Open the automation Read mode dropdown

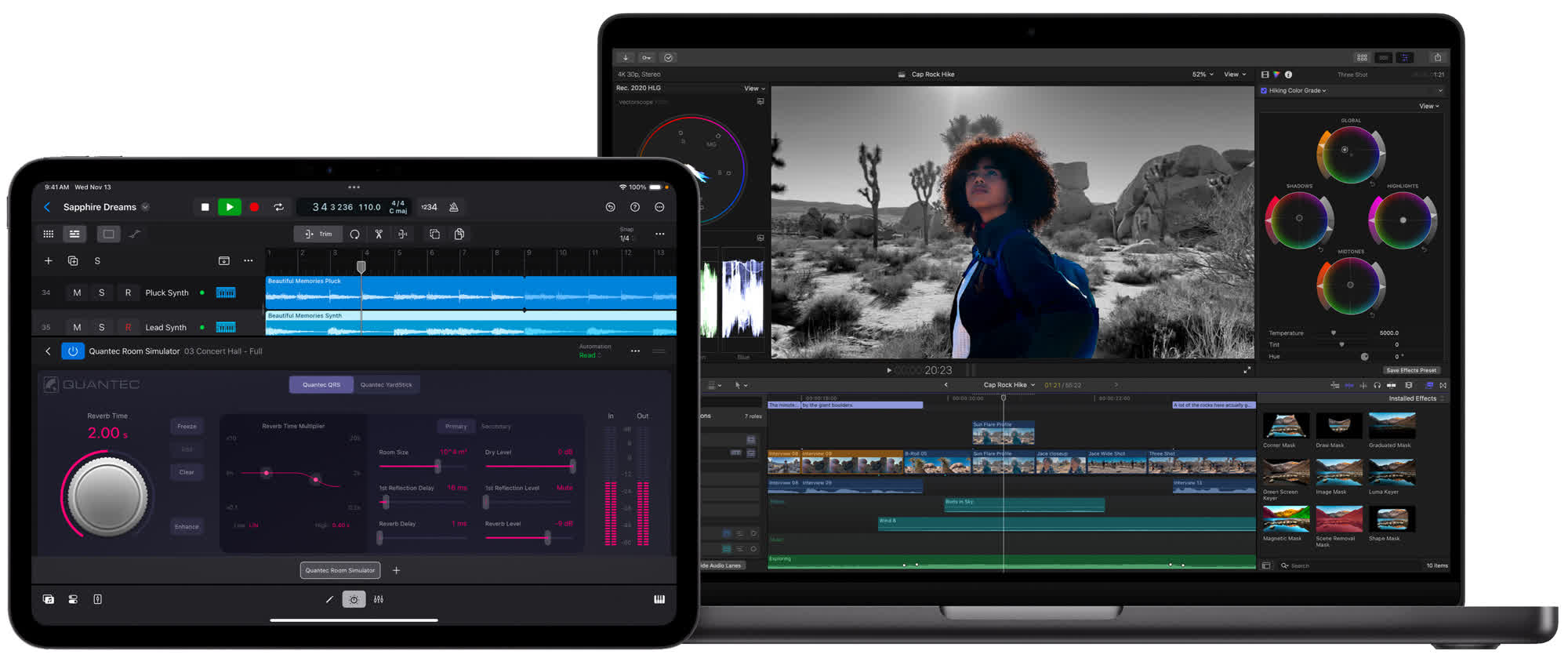tap(590, 355)
